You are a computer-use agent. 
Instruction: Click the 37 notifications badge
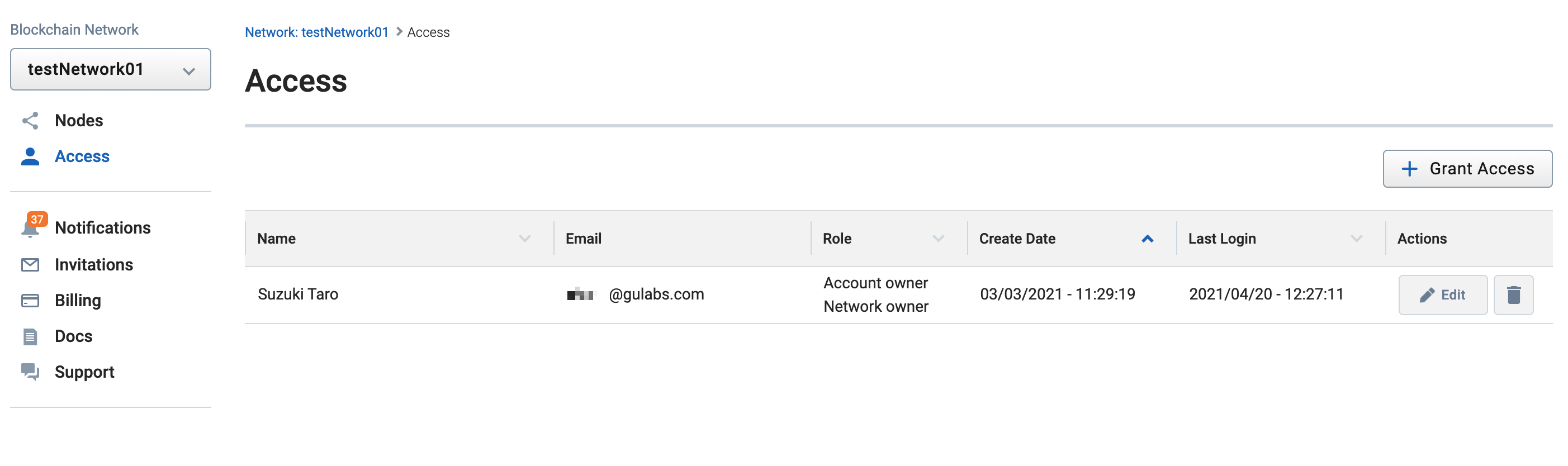[x=37, y=219]
